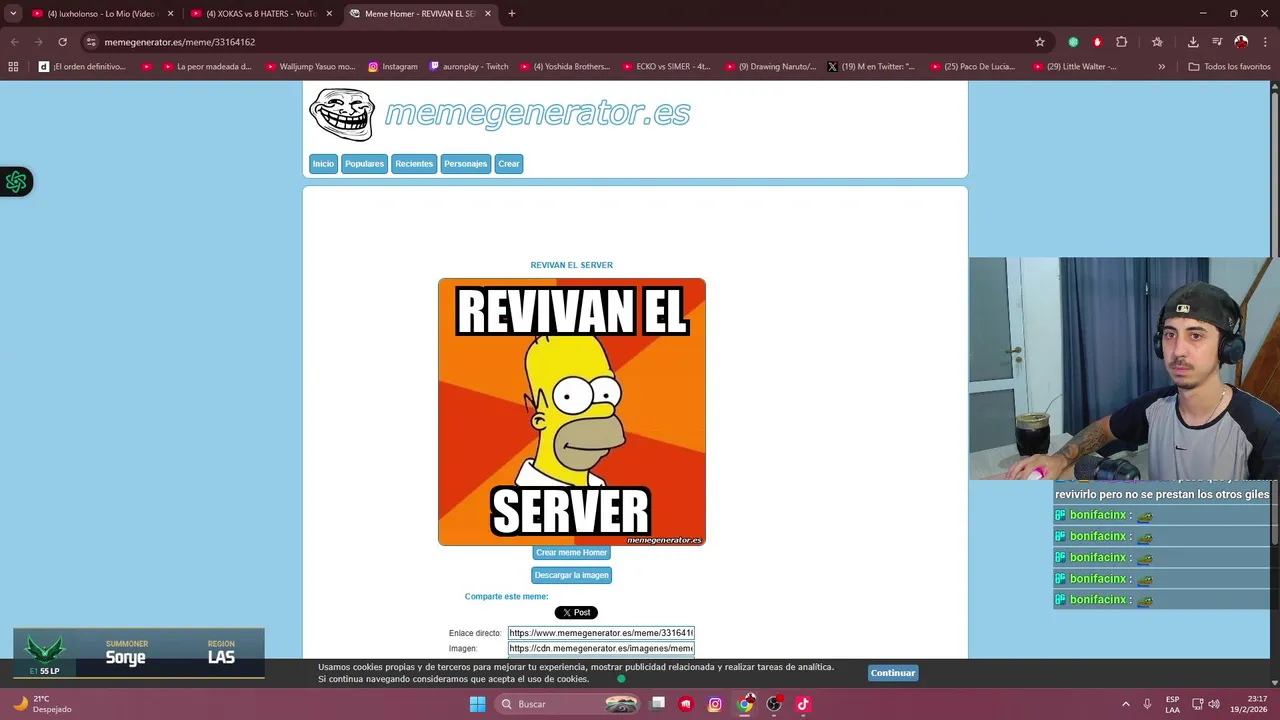The image size is (1280, 720).
Task: Click the memegenerator.es site title
Action: tap(537, 114)
